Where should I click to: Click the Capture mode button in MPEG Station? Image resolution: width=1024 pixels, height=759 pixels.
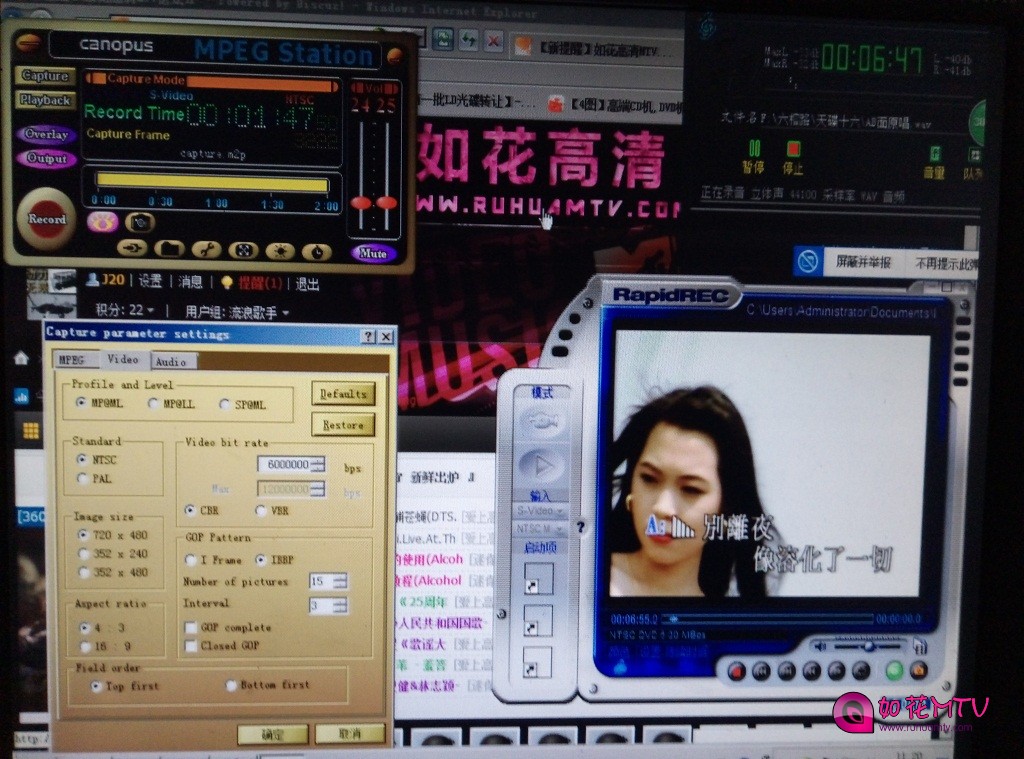point(45,76)
